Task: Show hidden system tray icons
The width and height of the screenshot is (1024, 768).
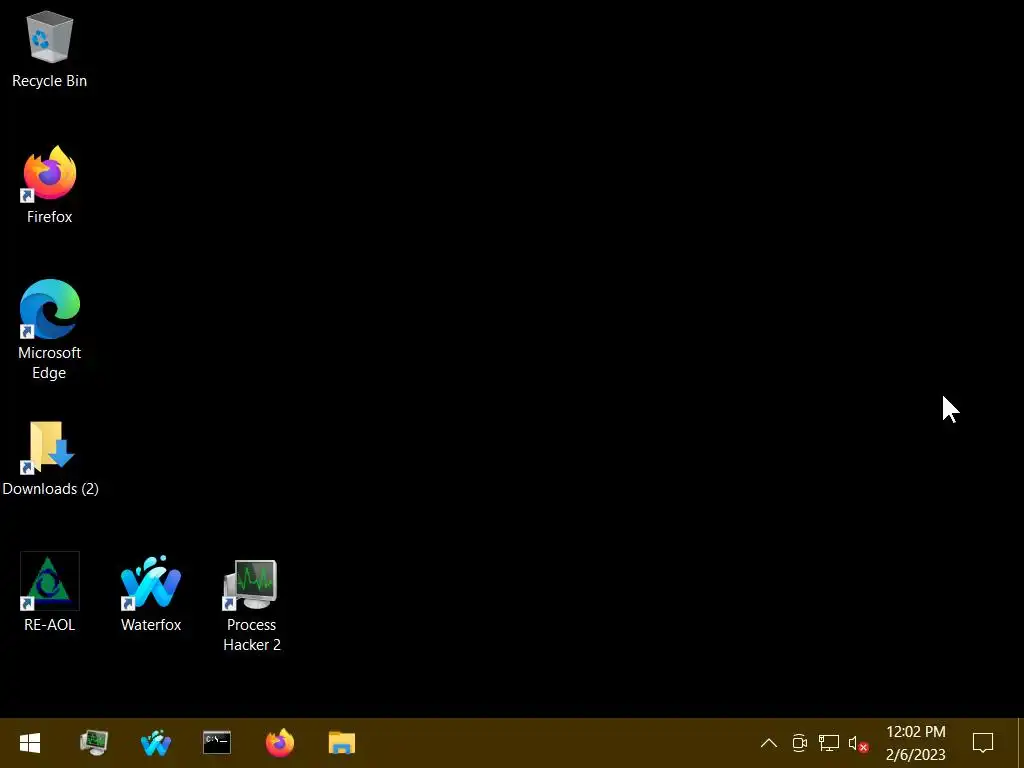Action: pos(769,743)
